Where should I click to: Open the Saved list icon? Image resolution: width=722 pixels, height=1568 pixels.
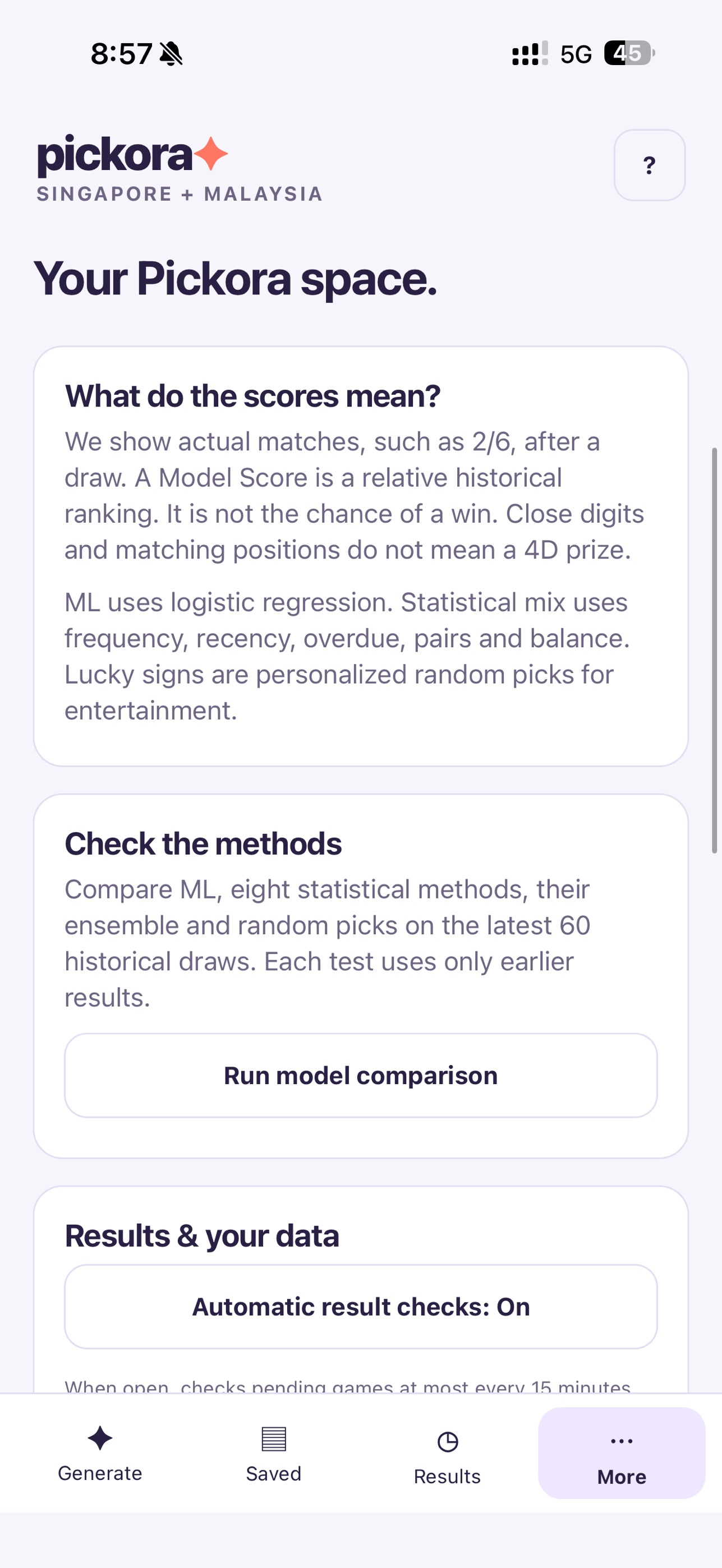(273, 1439)
